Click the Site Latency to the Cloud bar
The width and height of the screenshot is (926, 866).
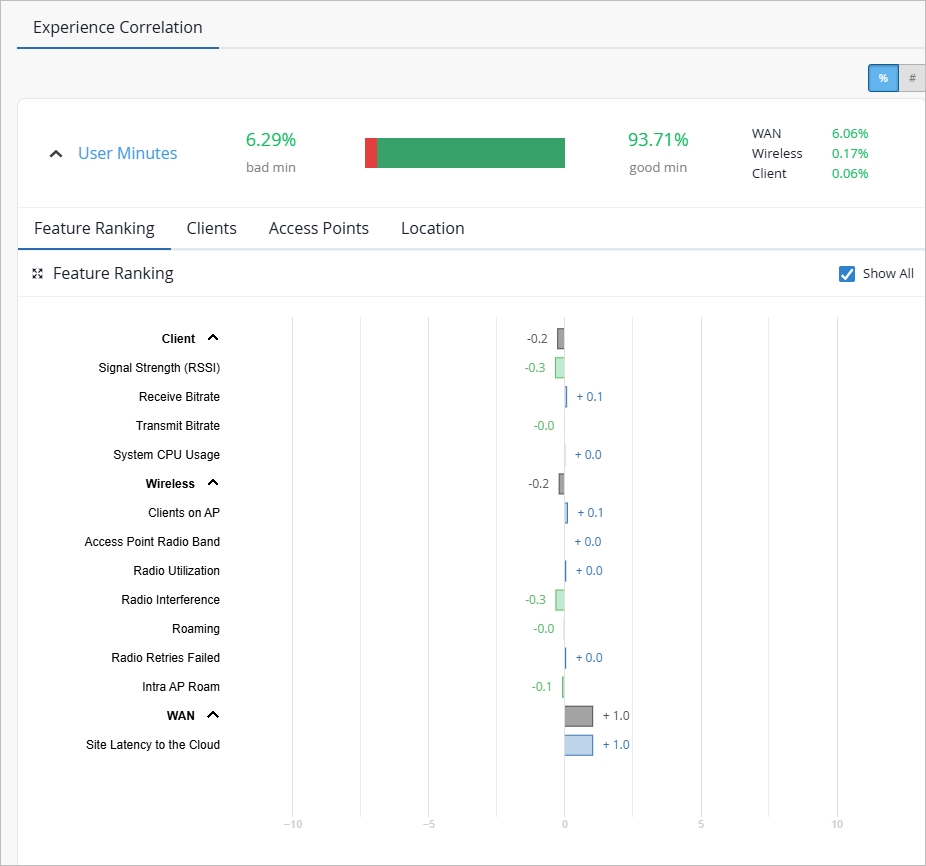tap(579, 745)
